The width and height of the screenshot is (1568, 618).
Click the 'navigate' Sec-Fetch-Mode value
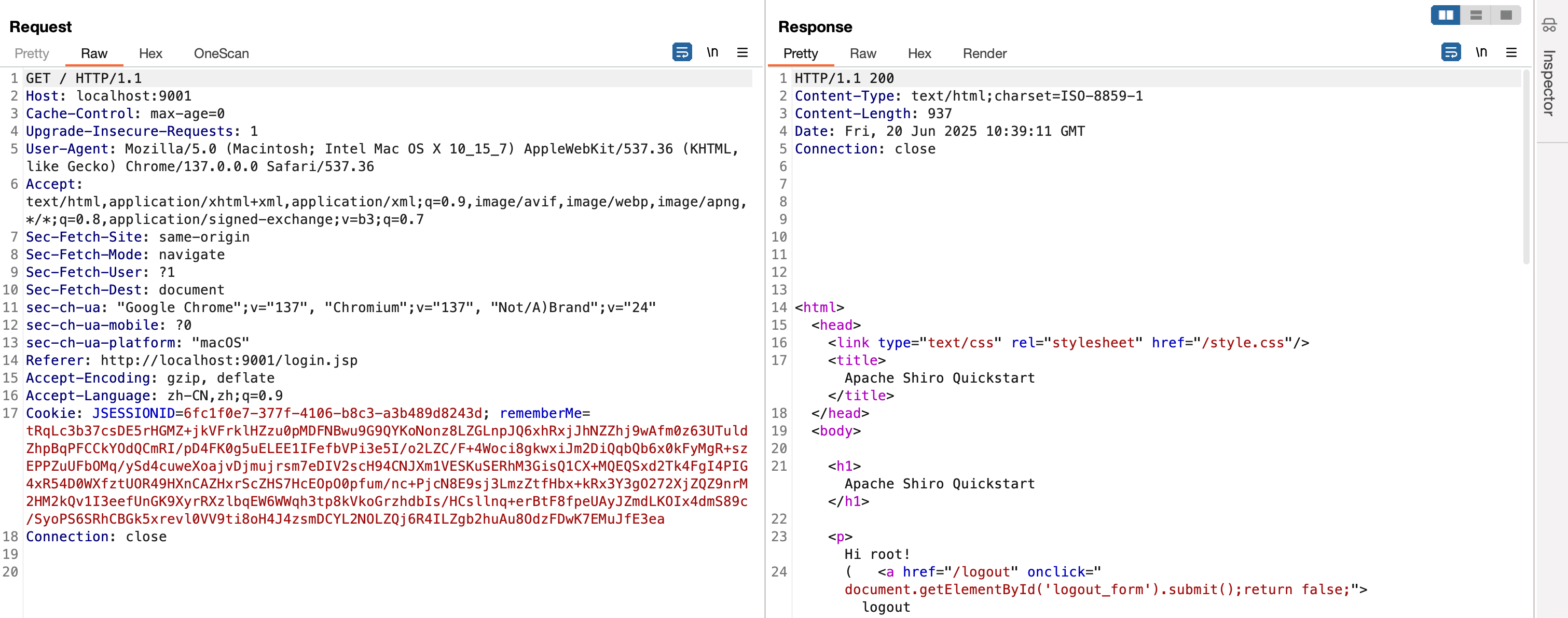[x=192, y=255]
